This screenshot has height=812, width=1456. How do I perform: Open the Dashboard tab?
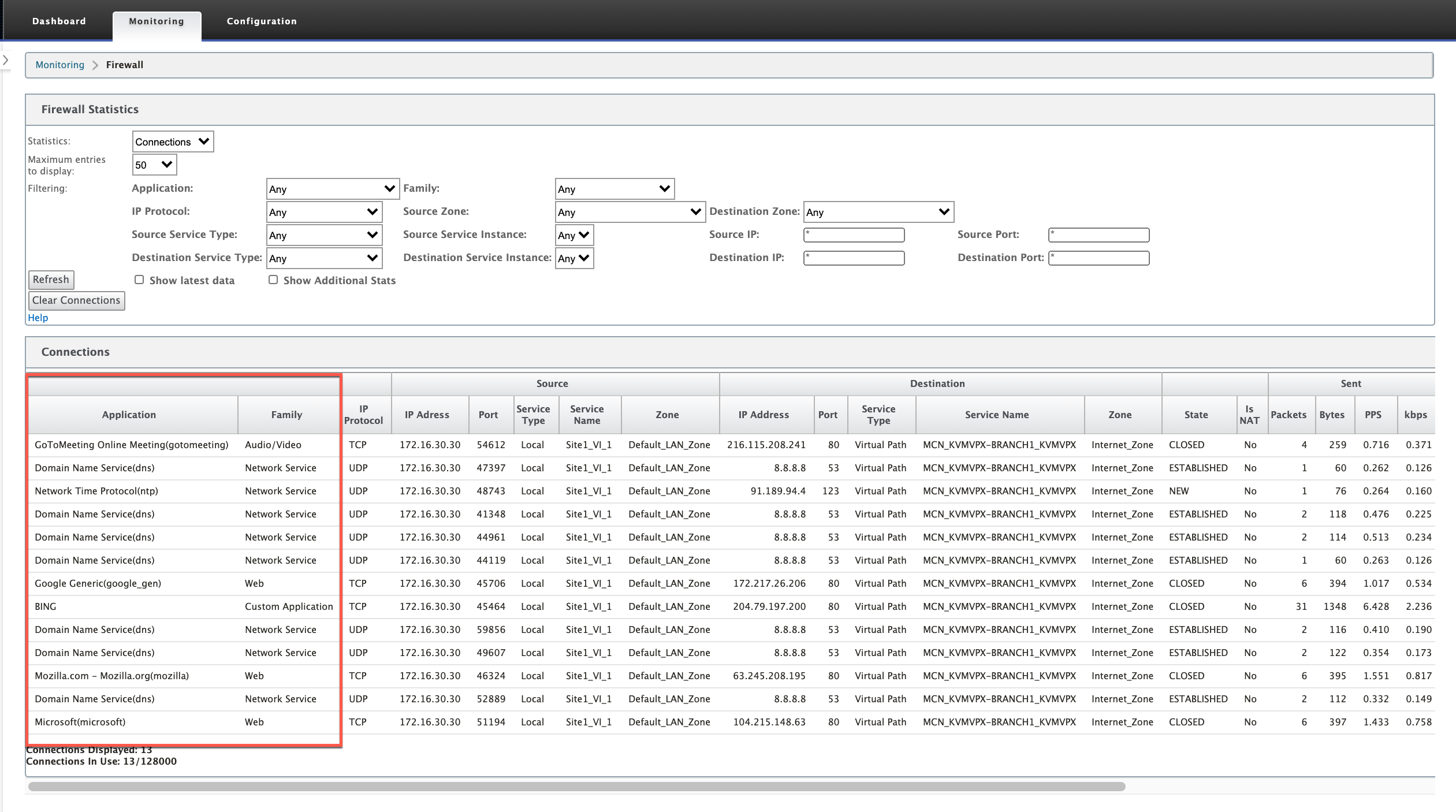click(x=59, y=21)
